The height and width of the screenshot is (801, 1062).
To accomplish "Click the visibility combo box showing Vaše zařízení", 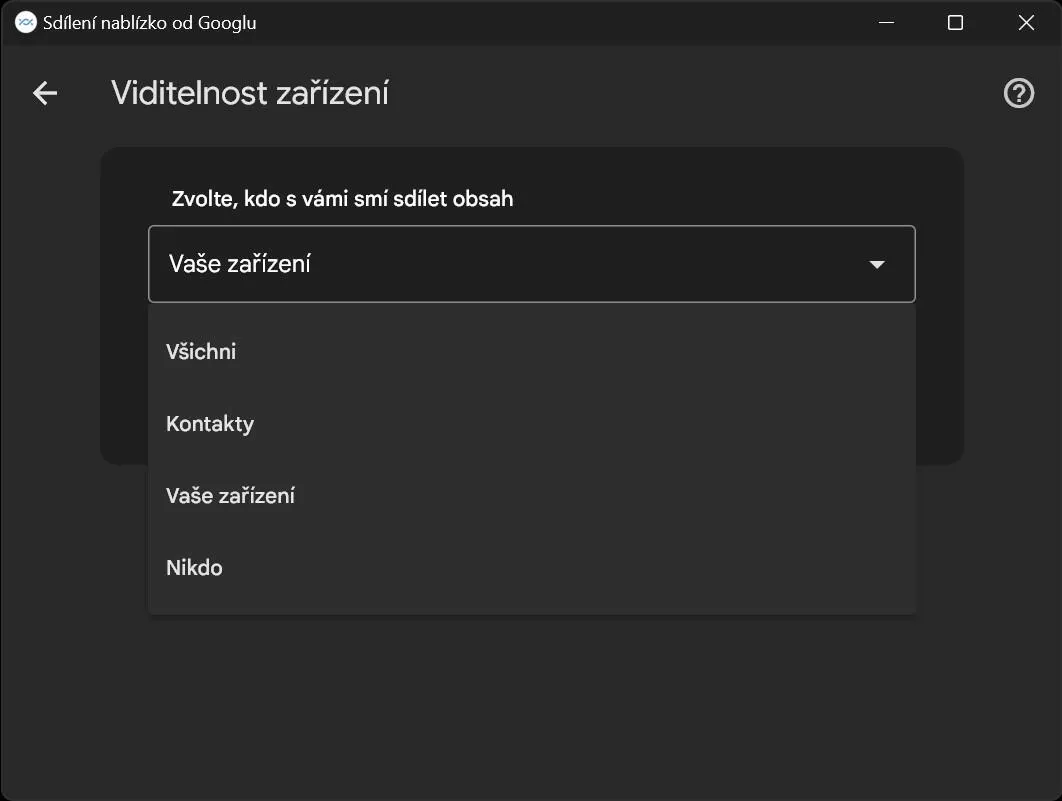I will point(532,264).
